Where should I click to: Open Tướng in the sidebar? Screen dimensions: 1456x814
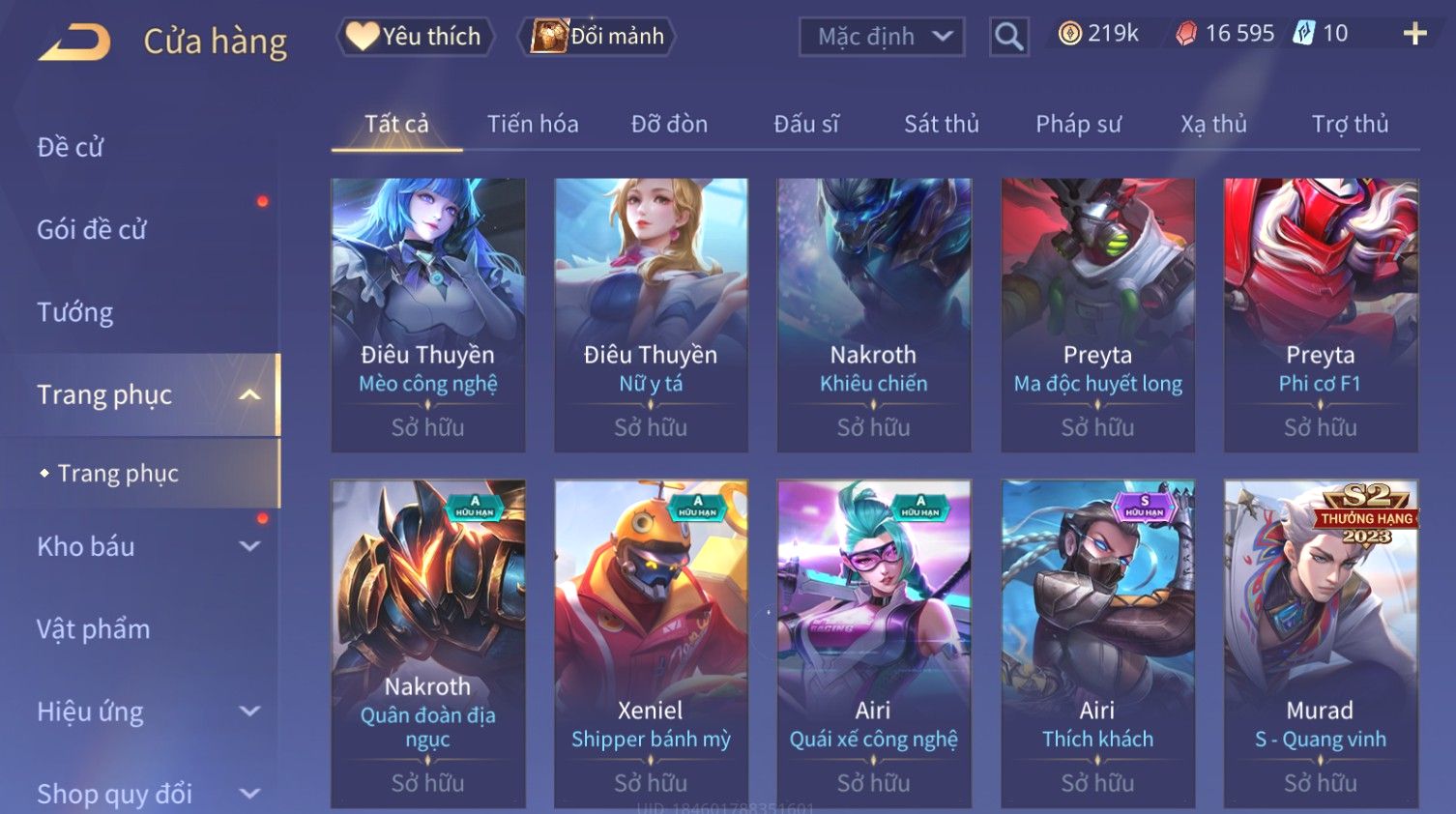(x=75, y=312)
